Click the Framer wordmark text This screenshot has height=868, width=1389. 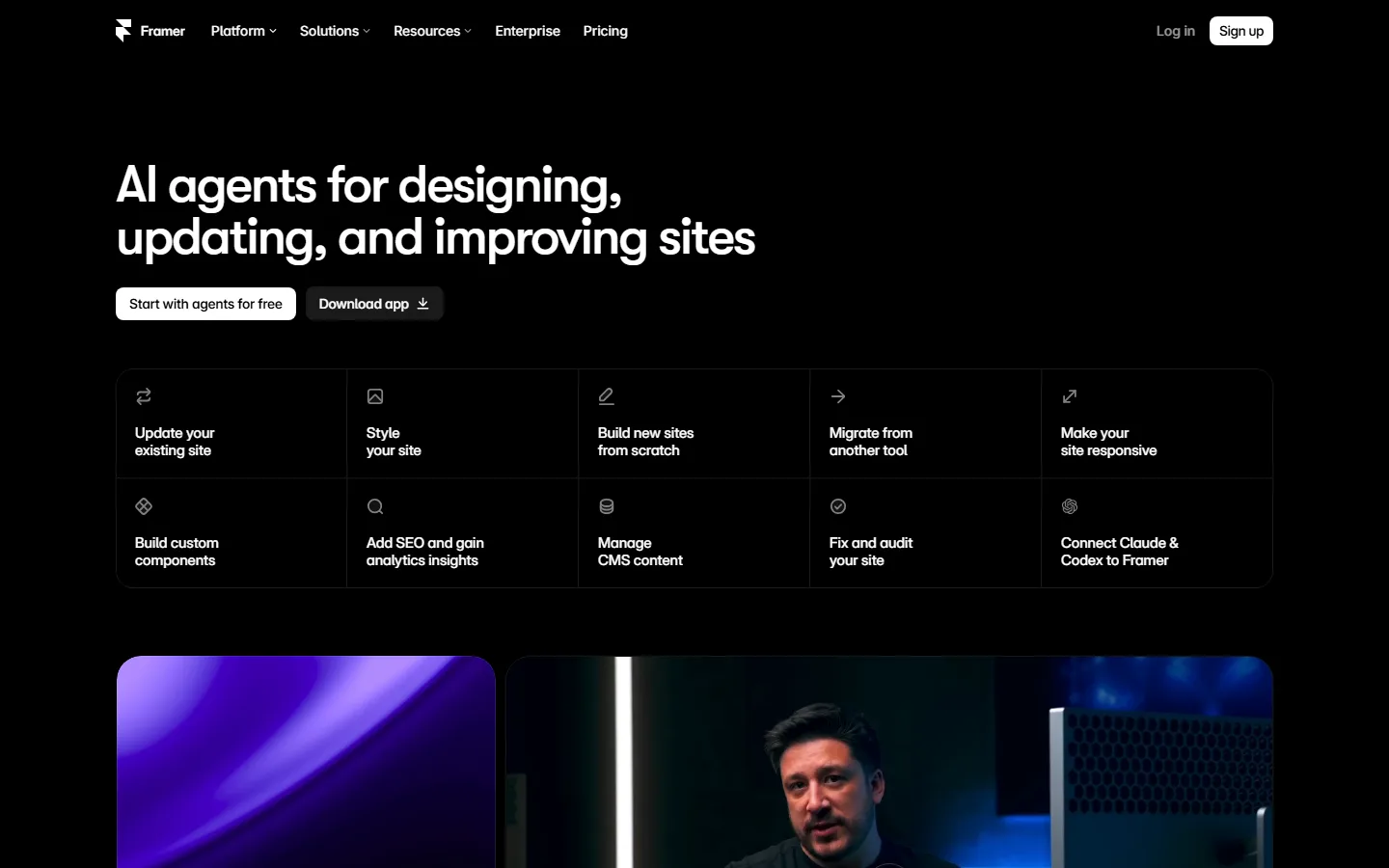[163, 31]
